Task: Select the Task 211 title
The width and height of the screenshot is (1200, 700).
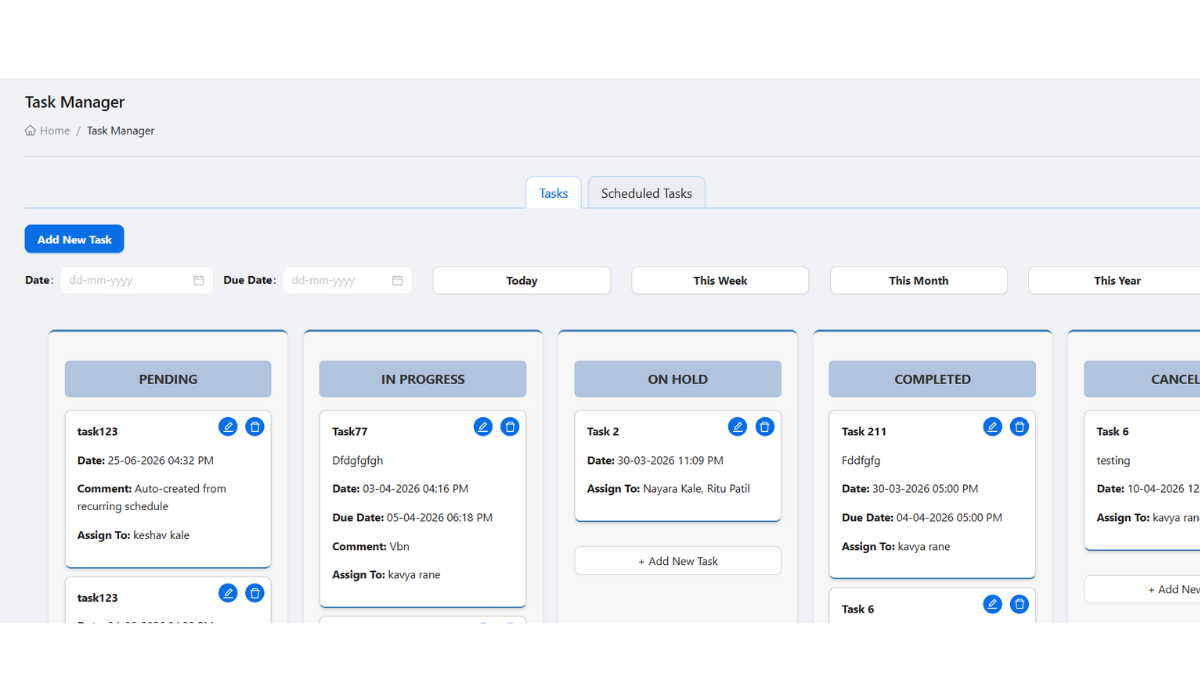Action: 864,432
